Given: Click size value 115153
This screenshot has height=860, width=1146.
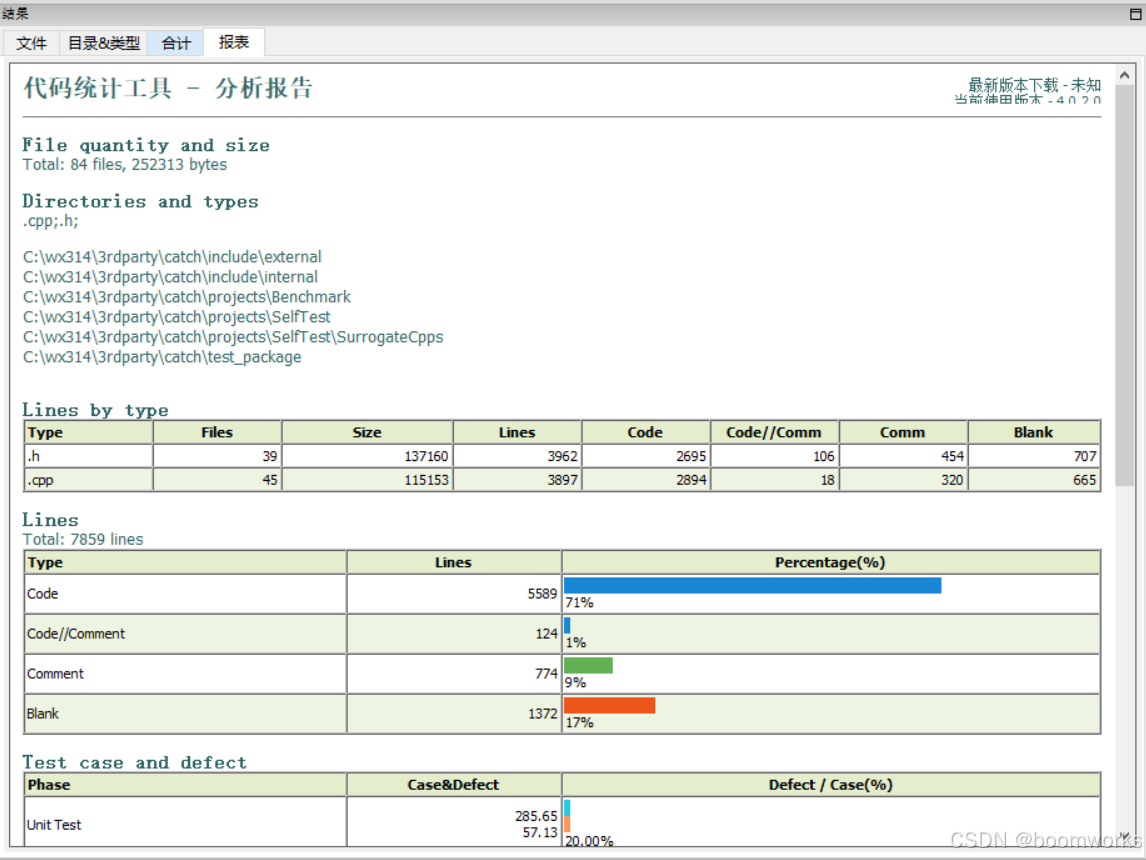Looking at the screenshot, I should (426, 480).
